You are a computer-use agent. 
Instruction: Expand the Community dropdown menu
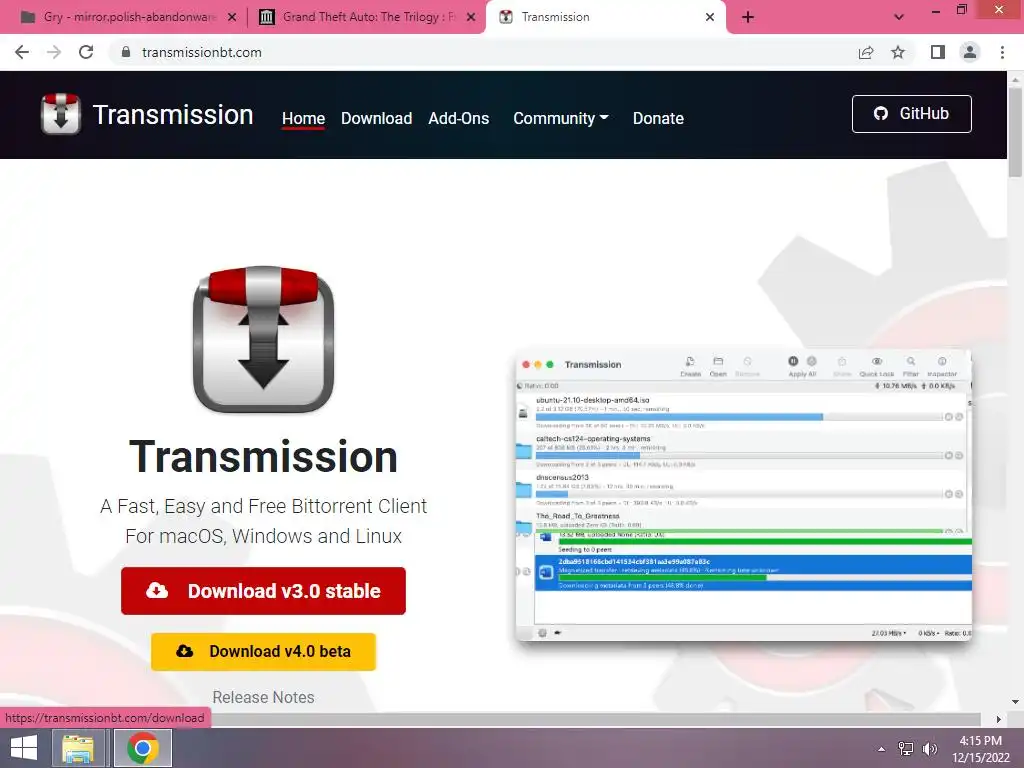[x=560, y=118]
